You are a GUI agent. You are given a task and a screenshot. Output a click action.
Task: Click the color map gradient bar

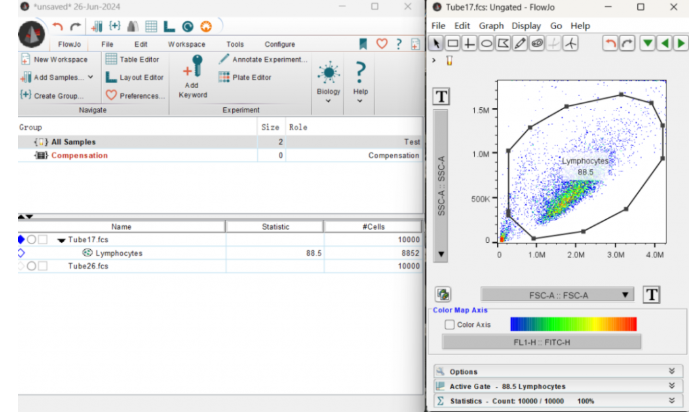point(573,324)
